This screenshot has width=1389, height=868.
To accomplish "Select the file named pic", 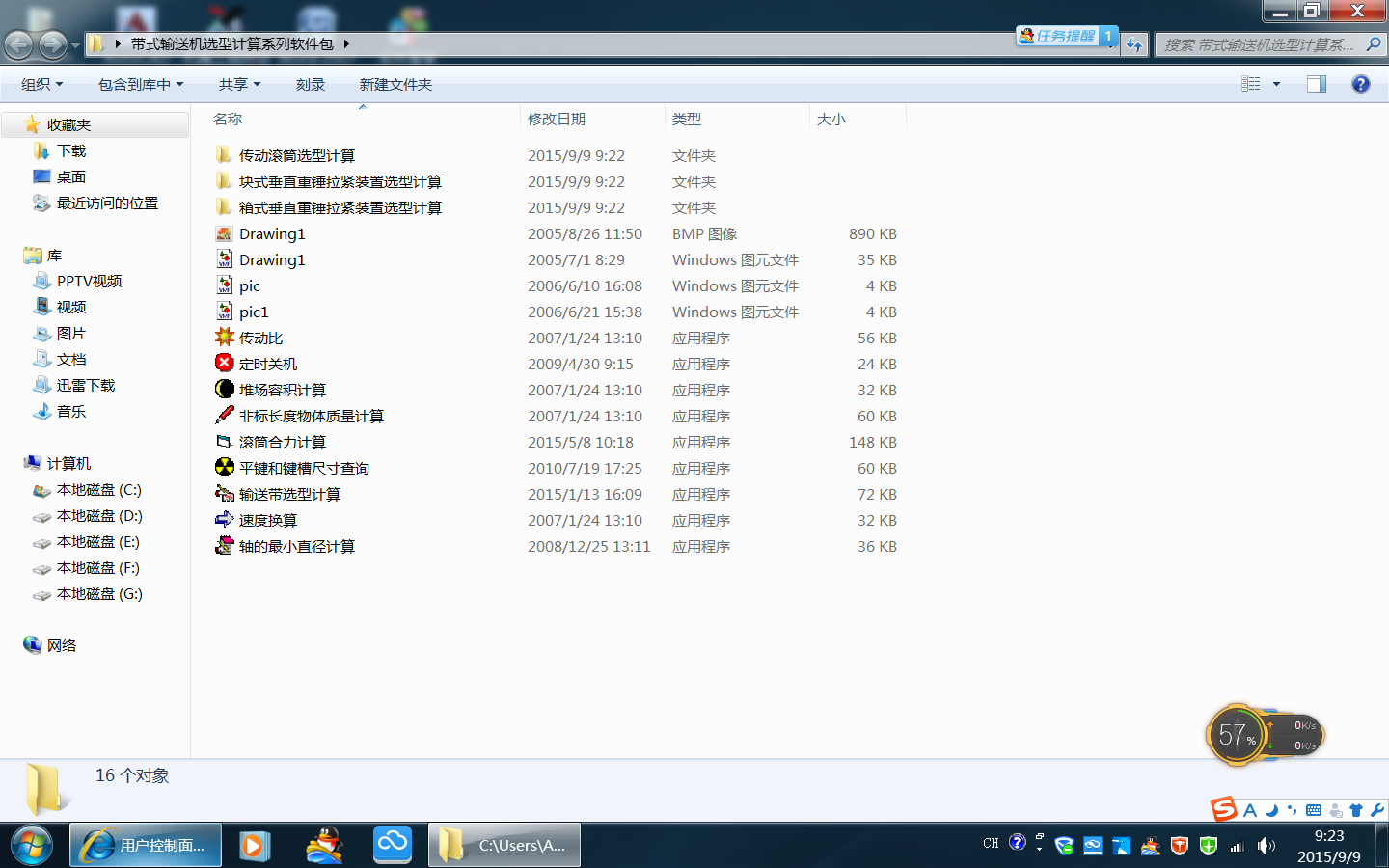I will pyautogui.click(x=250, y=285).
